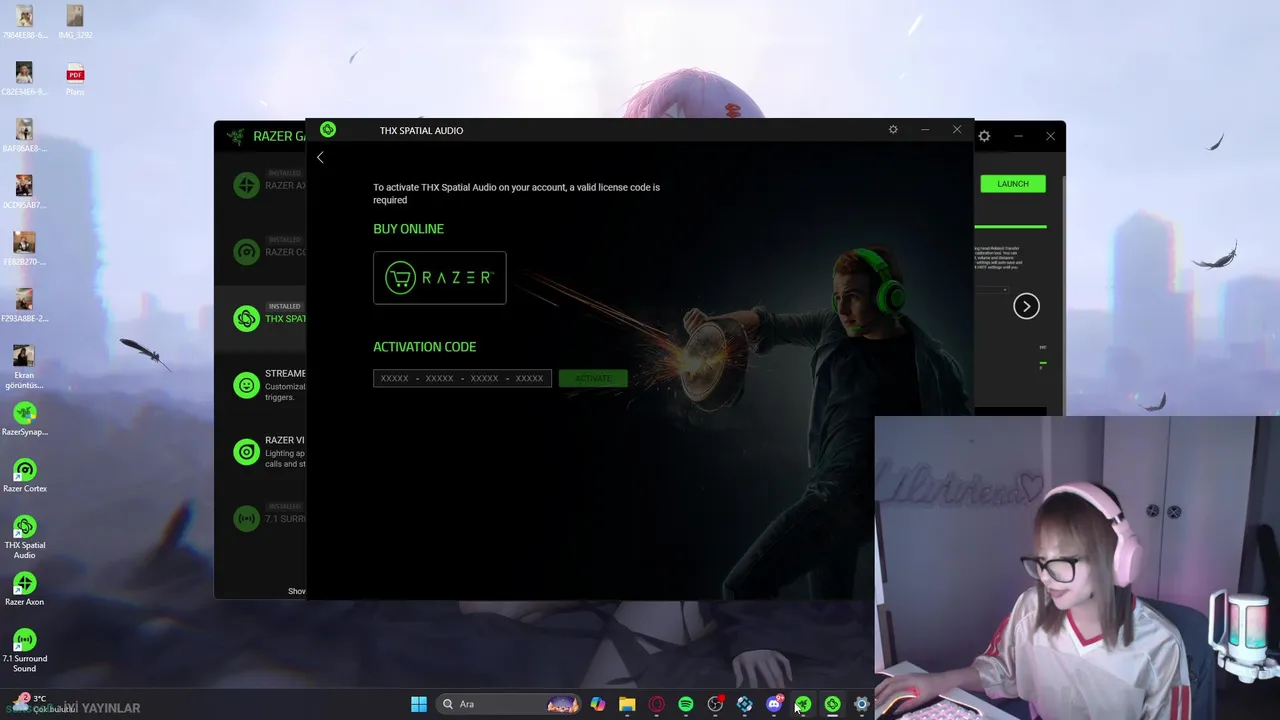The image size is (1280, 720).
Task: Open Razer Synapse desktop shortcut
Action: (24, 419)
